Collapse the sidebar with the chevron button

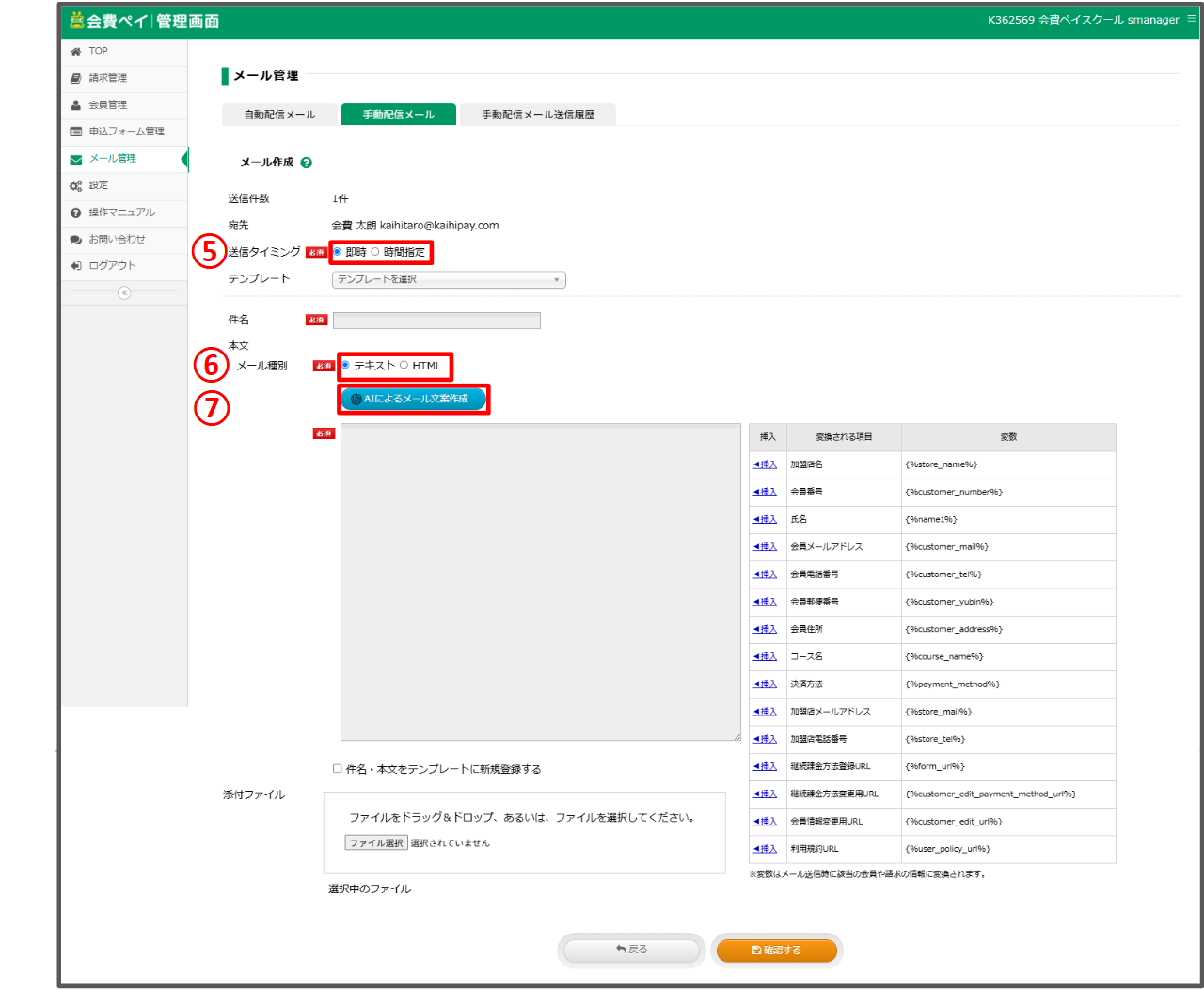tap(124, 293)
